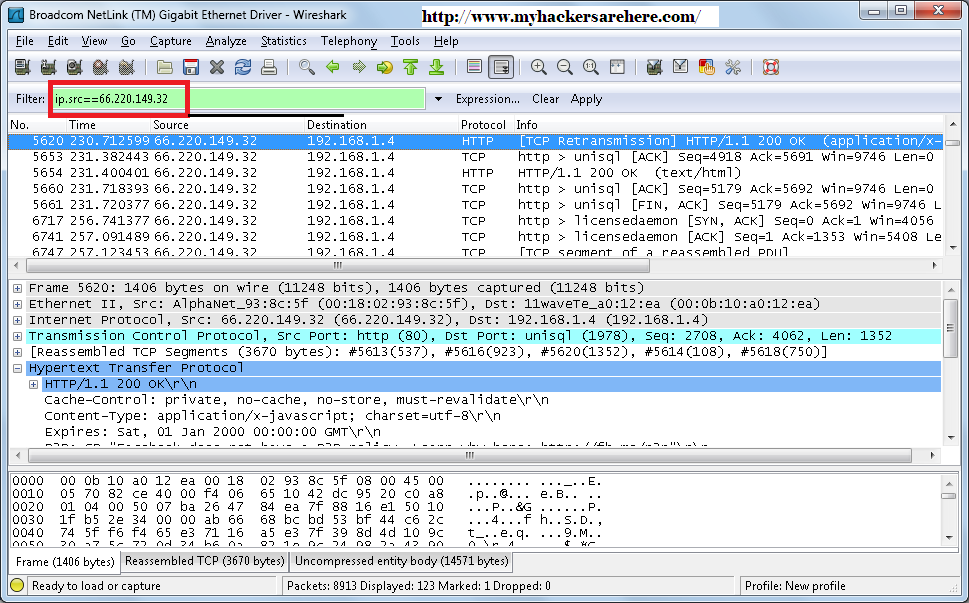Open preferences wrench icon
969x603 pixels.
click(733, 67)
